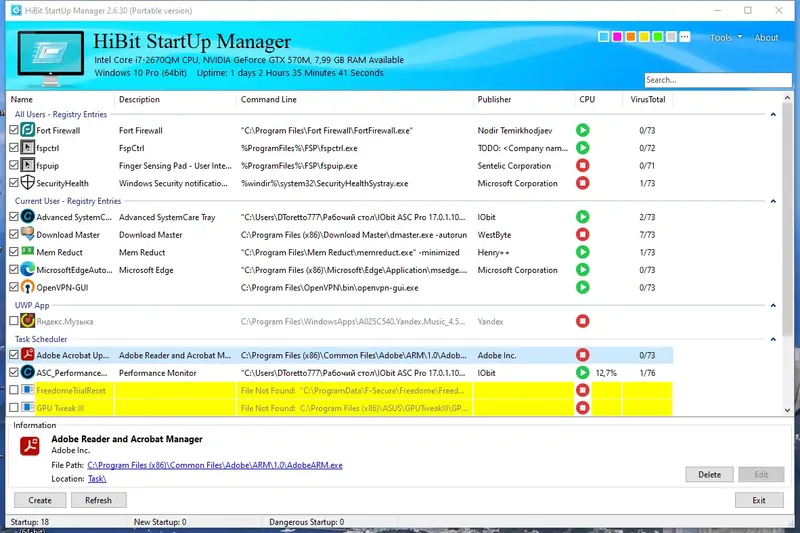Choose the magenta color theme swatch
The width and height of the screenshot is (800, 533).
pyautogui.click(x=617, y=37)
